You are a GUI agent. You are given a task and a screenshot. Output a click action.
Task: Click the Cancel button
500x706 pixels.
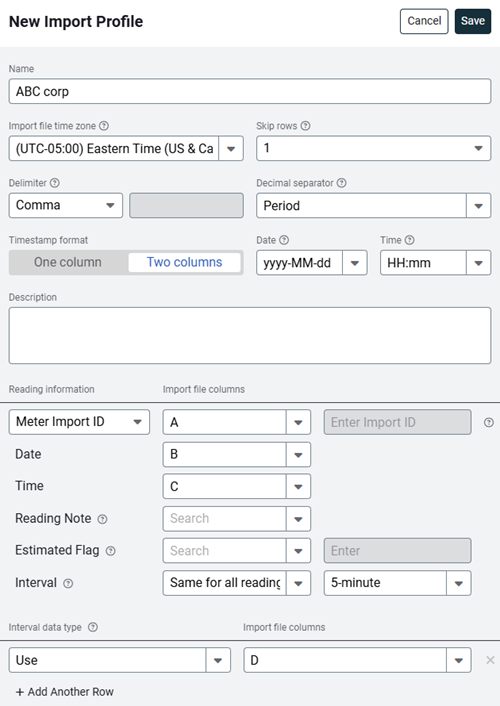click(424, 21)
